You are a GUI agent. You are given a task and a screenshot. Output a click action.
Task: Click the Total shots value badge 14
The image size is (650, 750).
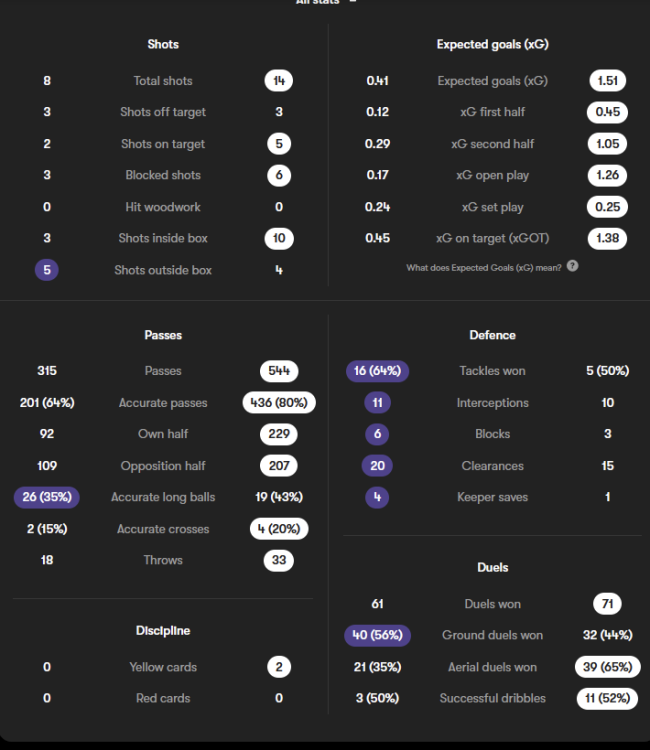(x=278, y=81)
